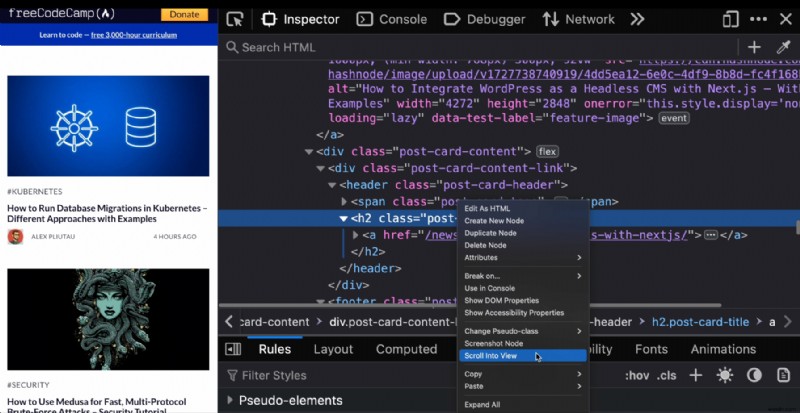800x413 pixels.
Task: Select Show DOM Properties entry
Action: 523,301
